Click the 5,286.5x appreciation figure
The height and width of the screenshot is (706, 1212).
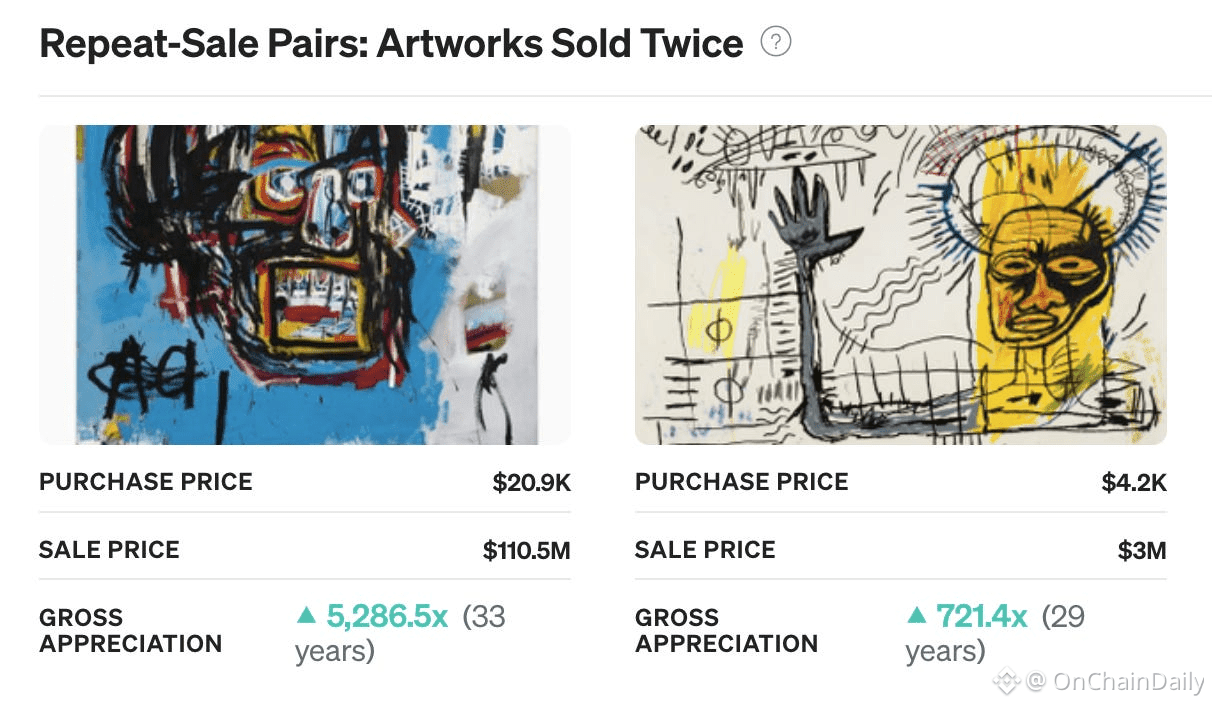(387, 616)
